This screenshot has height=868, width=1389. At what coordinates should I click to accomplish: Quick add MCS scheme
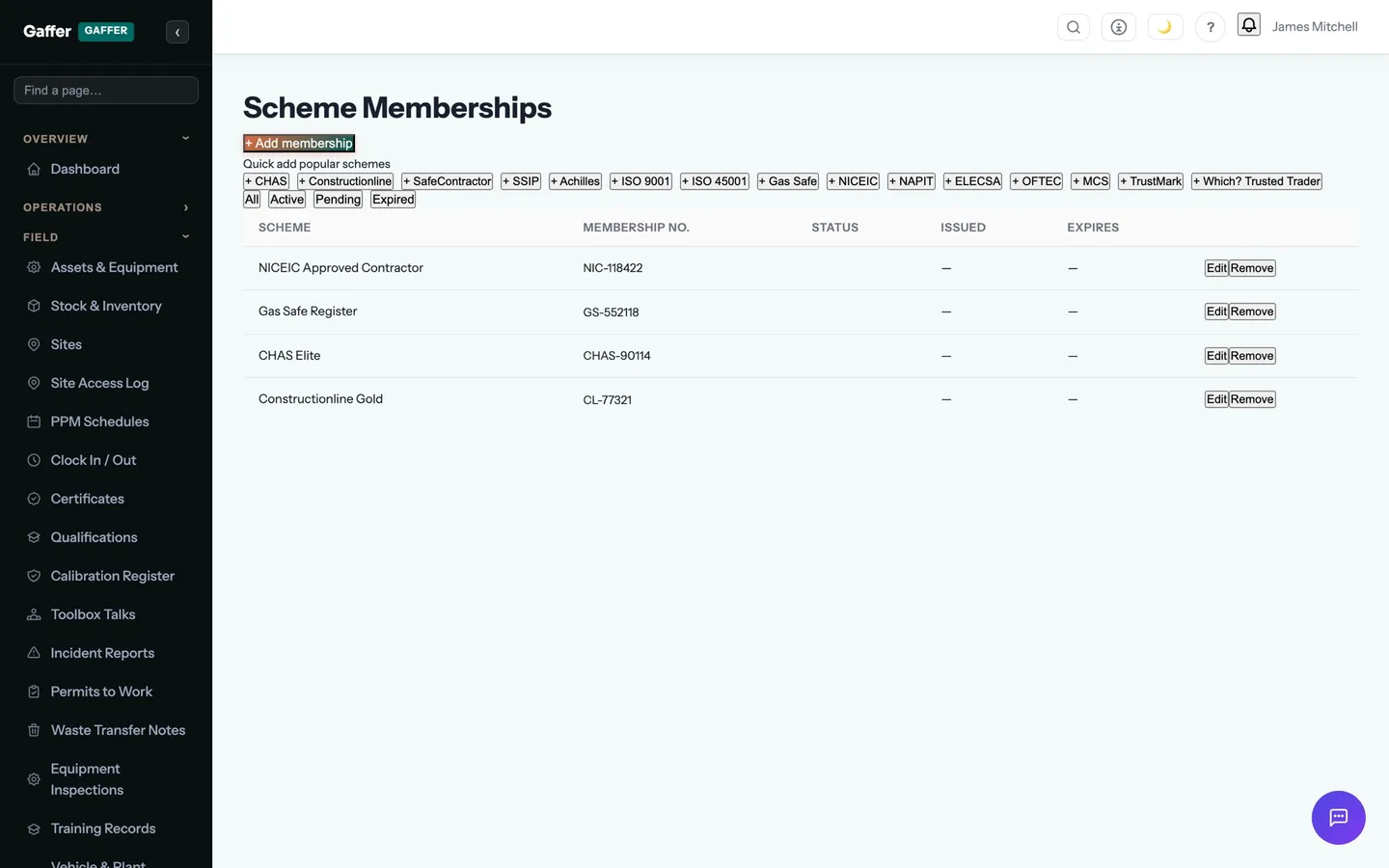[x=1091, y=181]
